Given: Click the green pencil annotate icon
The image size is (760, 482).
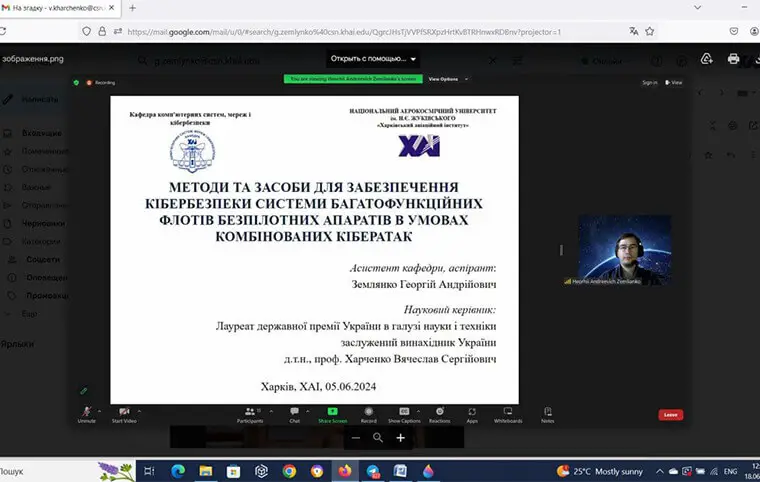Looking at the screenshot, I should coord(83,390).
